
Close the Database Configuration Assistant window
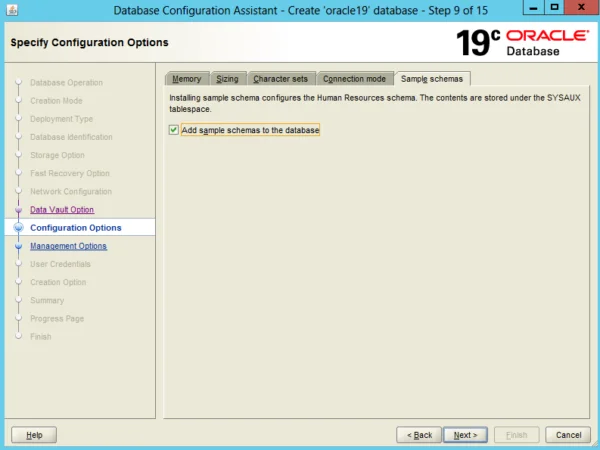(582, 7)
